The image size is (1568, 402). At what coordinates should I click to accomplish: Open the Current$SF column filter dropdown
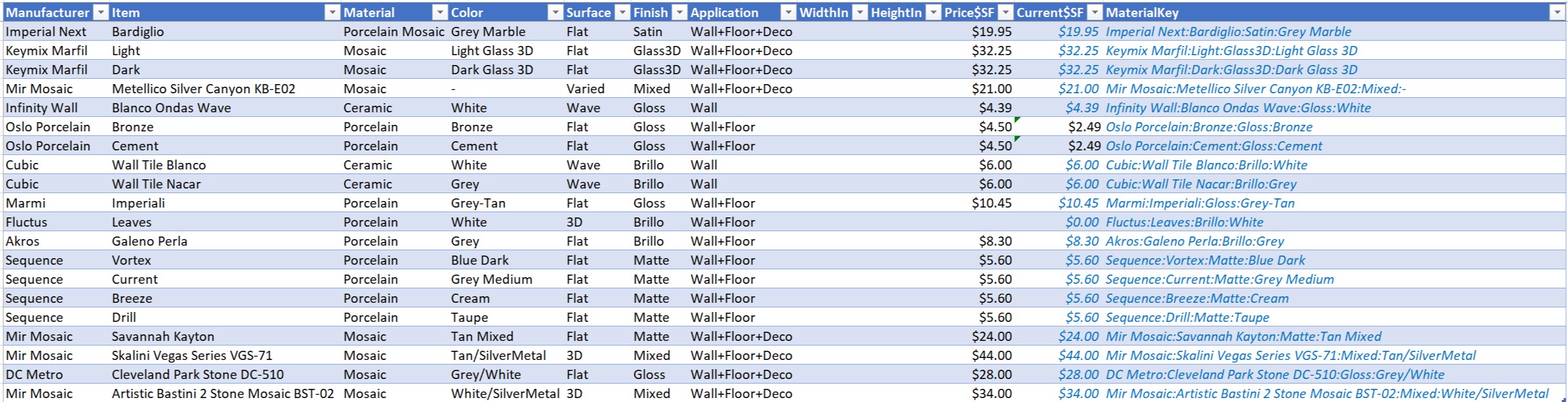1094,12
